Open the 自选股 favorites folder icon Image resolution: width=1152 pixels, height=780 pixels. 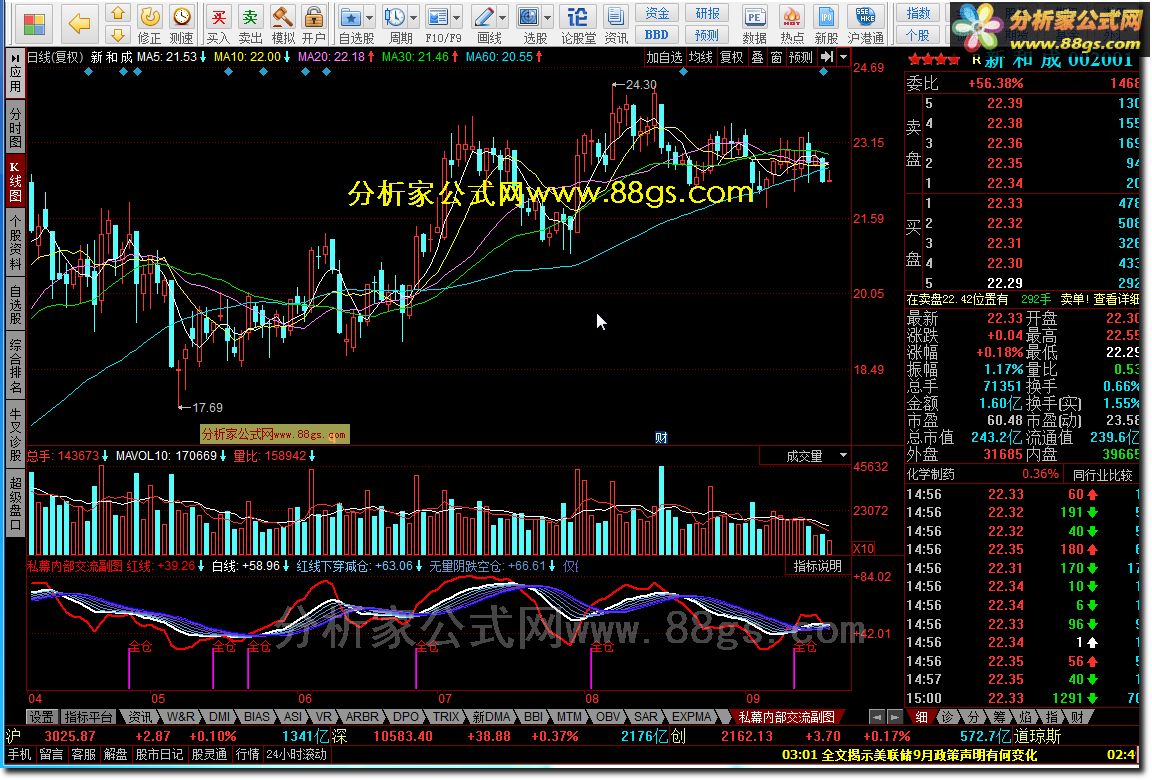click(x=350, y=17)
